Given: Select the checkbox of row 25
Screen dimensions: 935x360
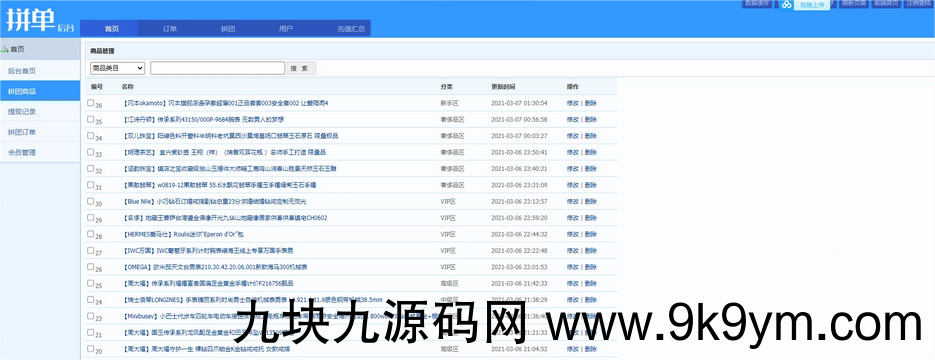Looking at the screenshot, I should point(91,283).
